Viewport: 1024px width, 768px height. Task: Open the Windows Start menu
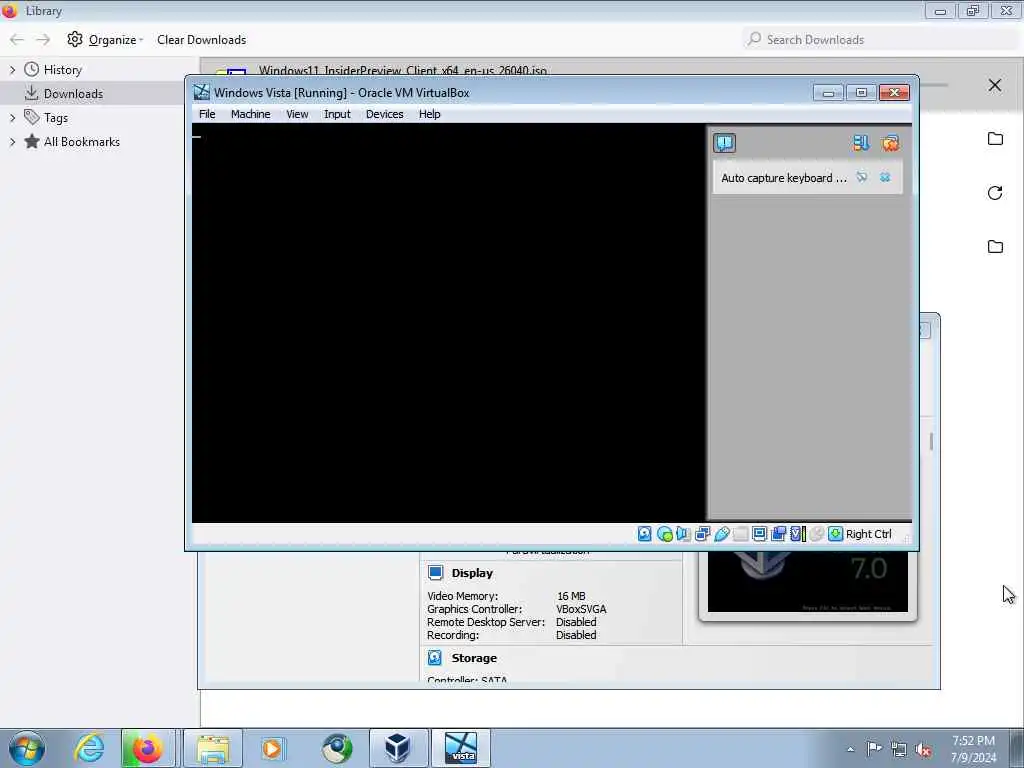click(x=26, y=748)
